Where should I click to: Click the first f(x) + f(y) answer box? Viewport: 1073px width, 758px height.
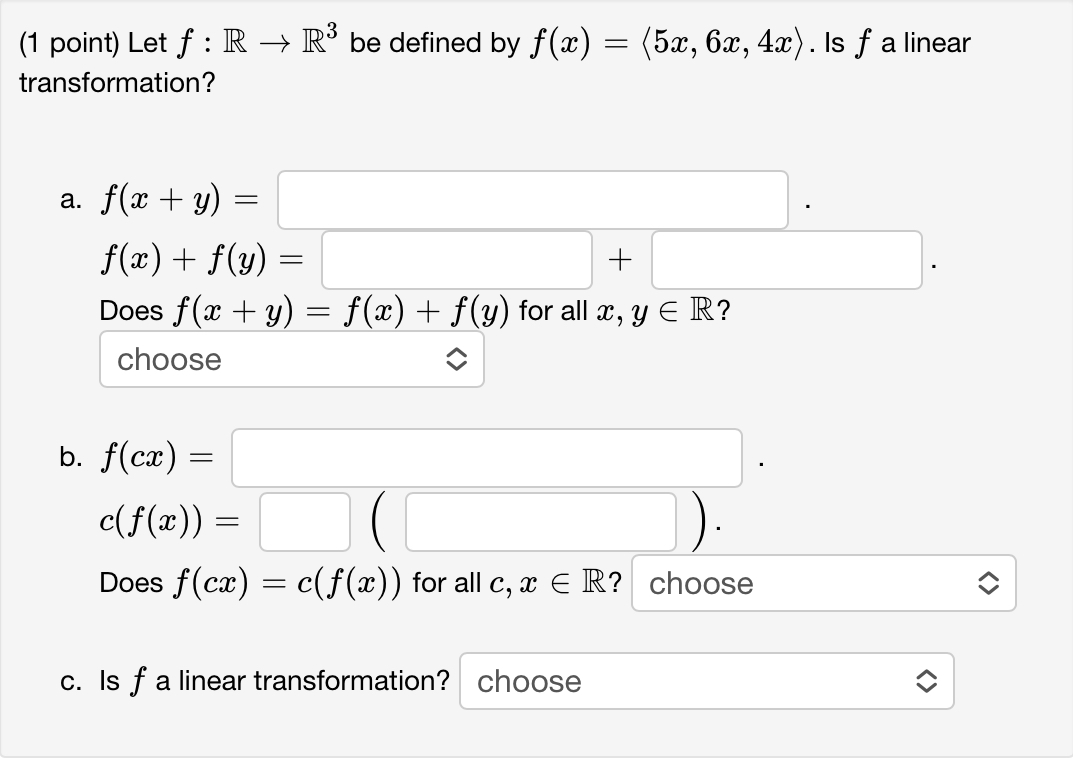tap(456, 259)
